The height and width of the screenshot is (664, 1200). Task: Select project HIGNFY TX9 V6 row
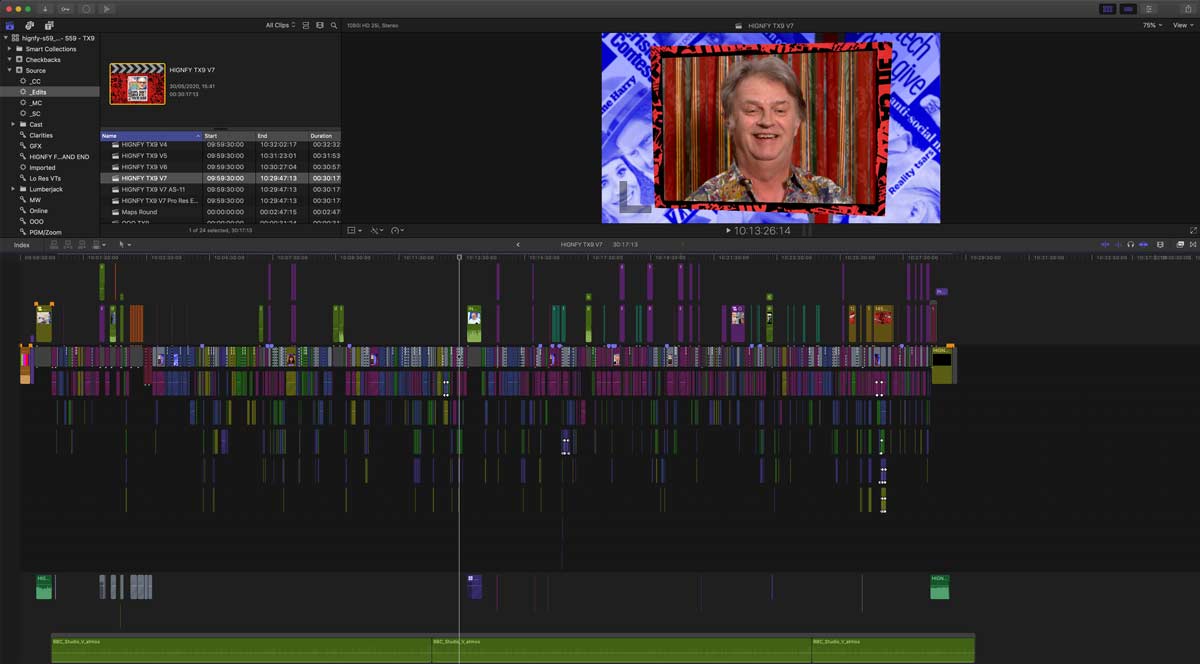tap(221, 167)
